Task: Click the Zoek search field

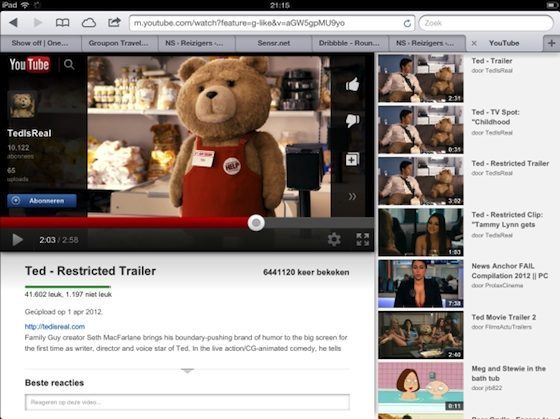Action: pos(486,23)
